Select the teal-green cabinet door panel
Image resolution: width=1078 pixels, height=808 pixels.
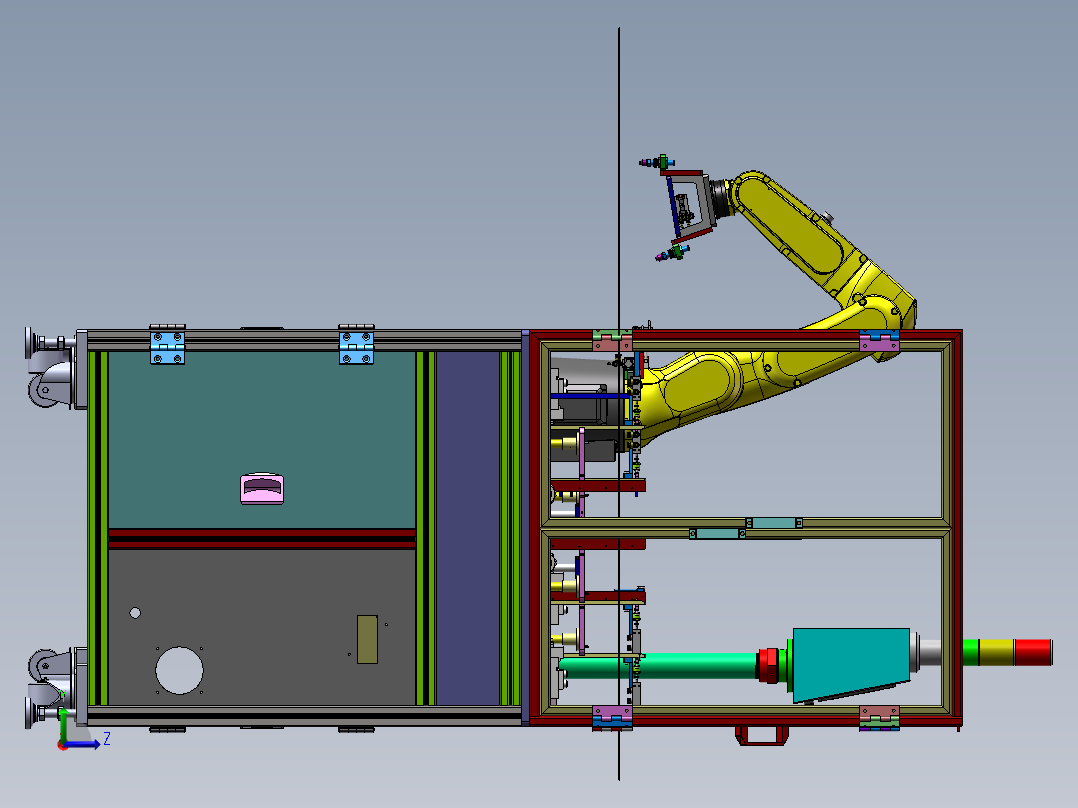click(261, 440)
